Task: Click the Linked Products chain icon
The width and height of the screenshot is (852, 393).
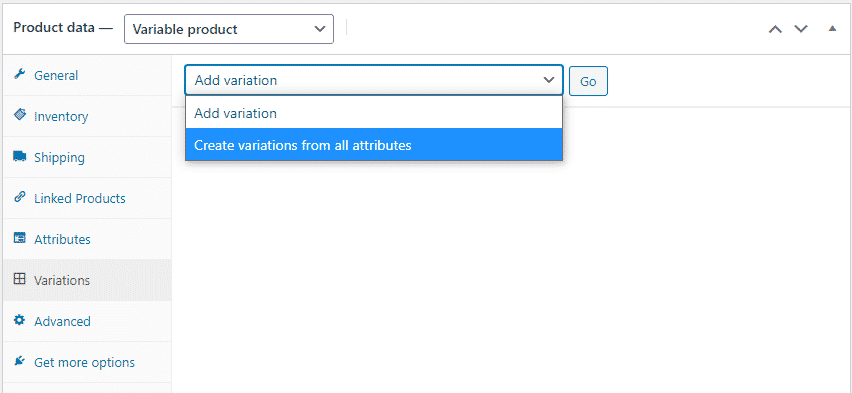Action: 20,197
